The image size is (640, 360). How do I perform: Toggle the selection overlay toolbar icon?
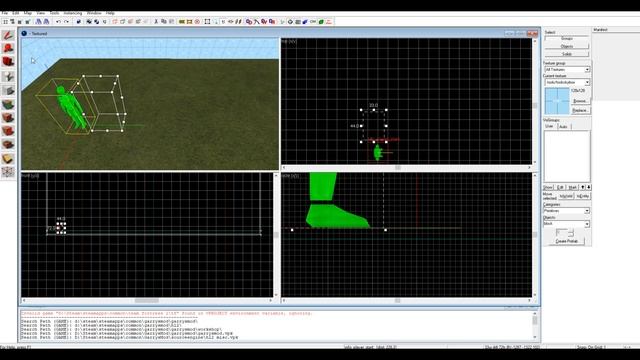pos(207,22)
